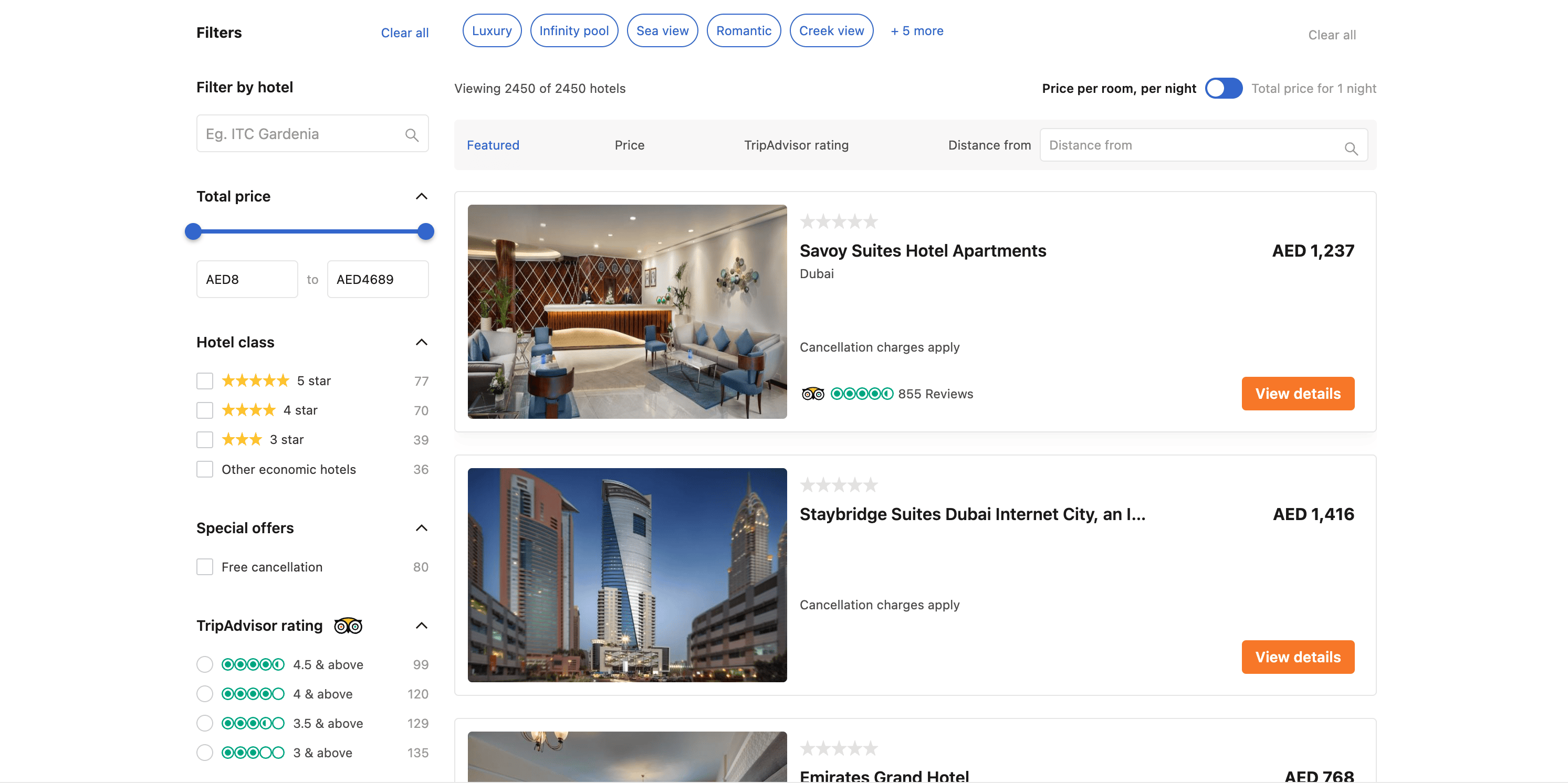
Task: Click the AED 1,416 price
Action: coord(1313,514)
